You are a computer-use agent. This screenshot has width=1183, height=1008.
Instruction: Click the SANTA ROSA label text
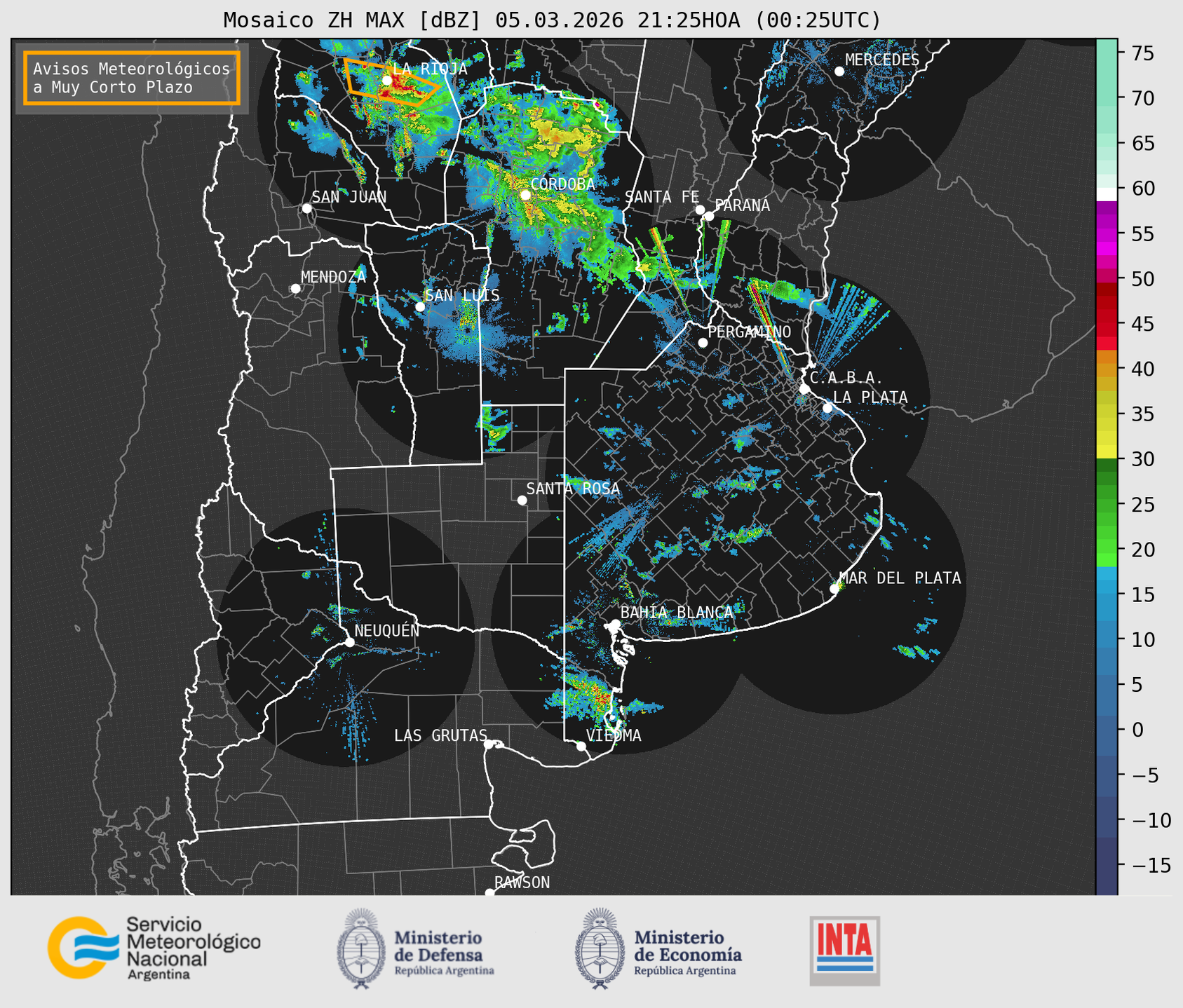[x=573, y=489]
